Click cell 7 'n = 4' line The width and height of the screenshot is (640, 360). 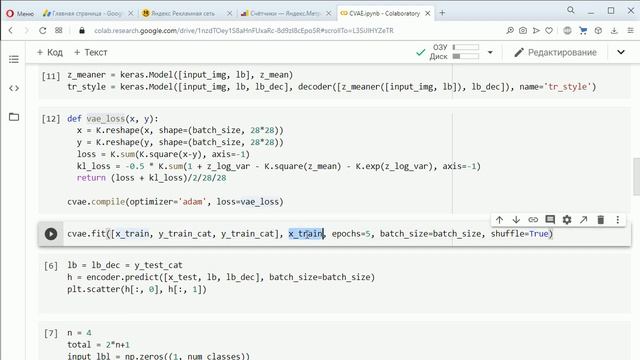point(79,333)
